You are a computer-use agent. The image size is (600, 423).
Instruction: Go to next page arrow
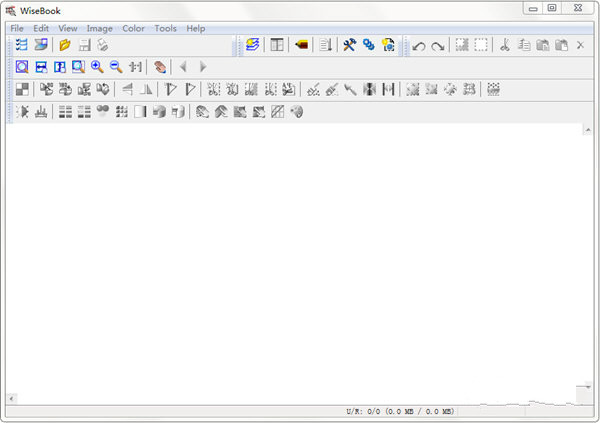pyautogui.click(x=203, y=67)
